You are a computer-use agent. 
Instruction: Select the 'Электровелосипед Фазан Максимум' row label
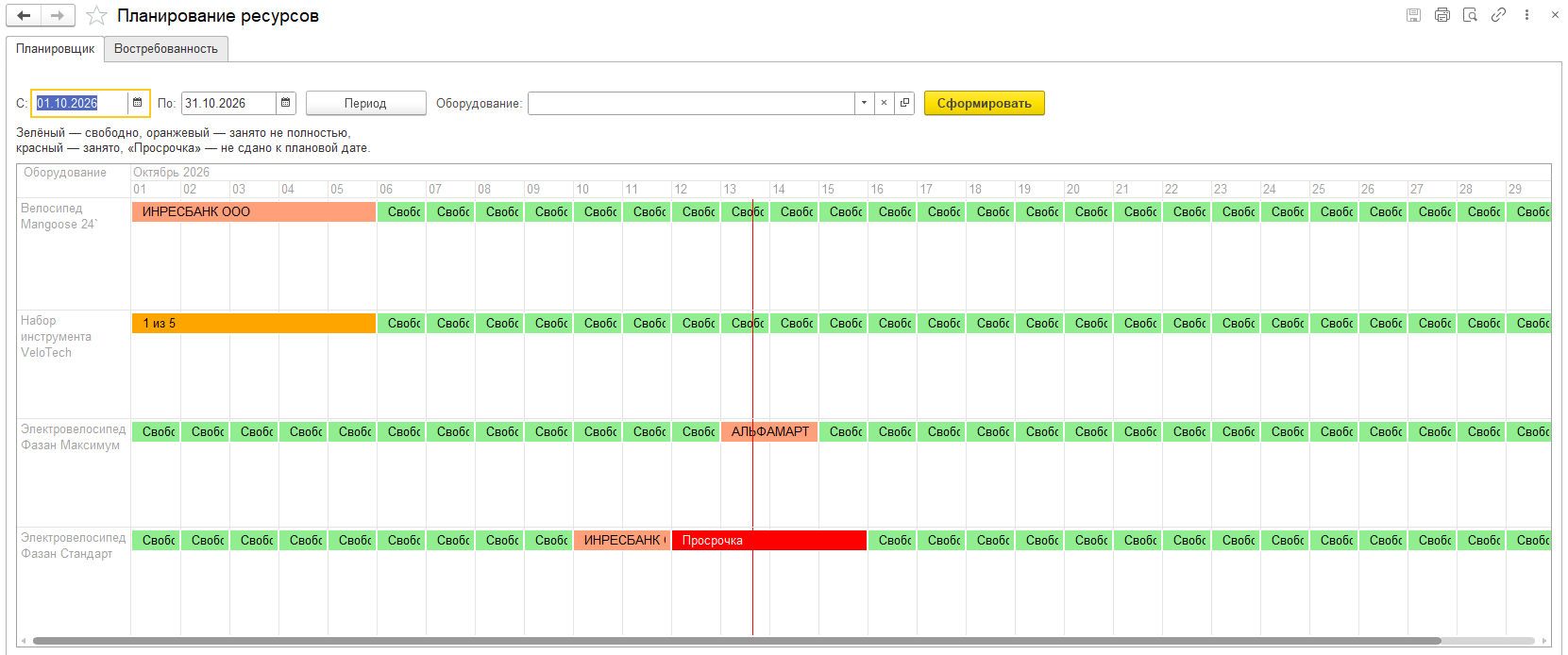pyautogui.click(x=73, y=437)
